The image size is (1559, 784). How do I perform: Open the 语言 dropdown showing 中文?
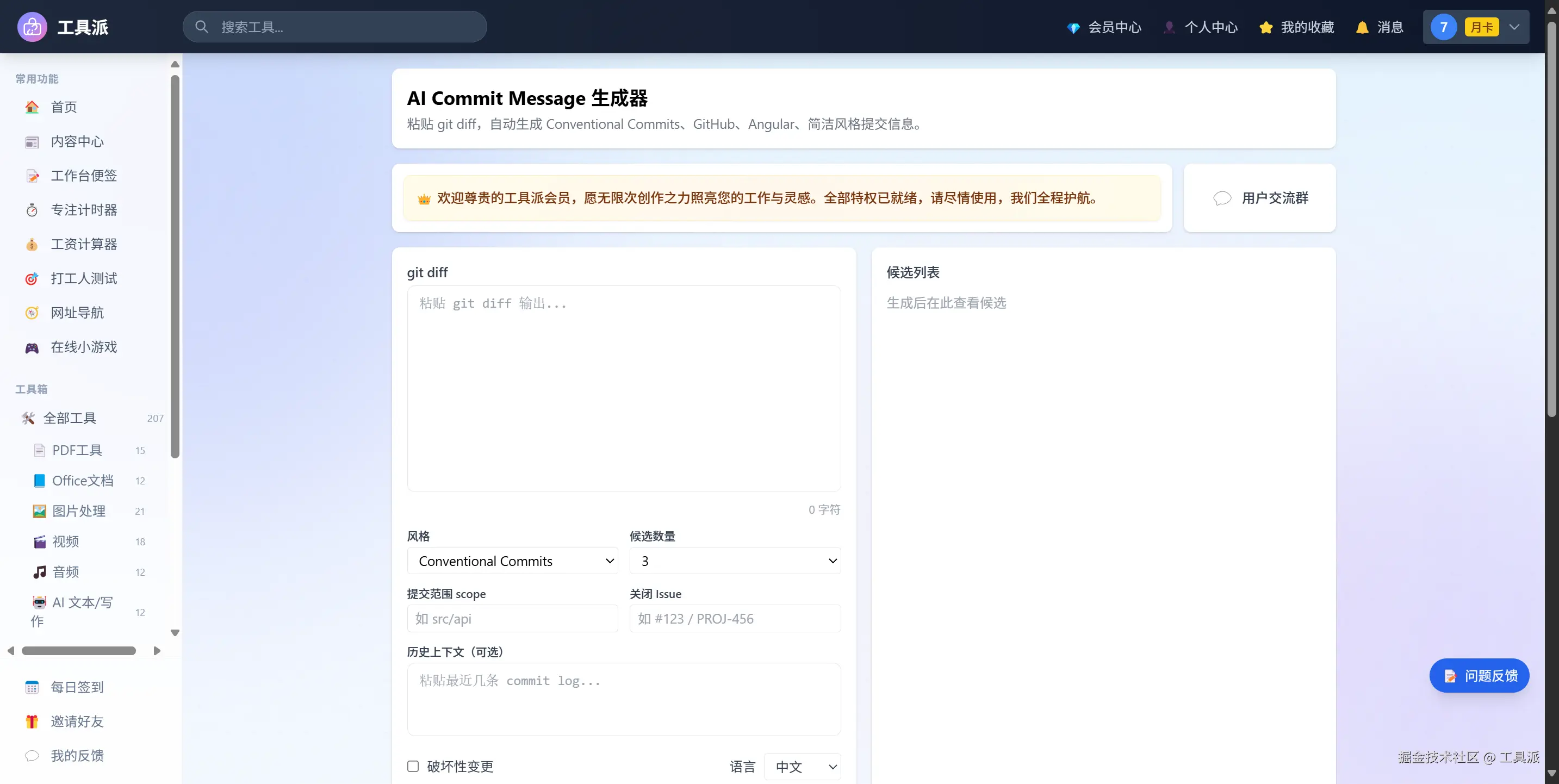(x=802, y=767)
